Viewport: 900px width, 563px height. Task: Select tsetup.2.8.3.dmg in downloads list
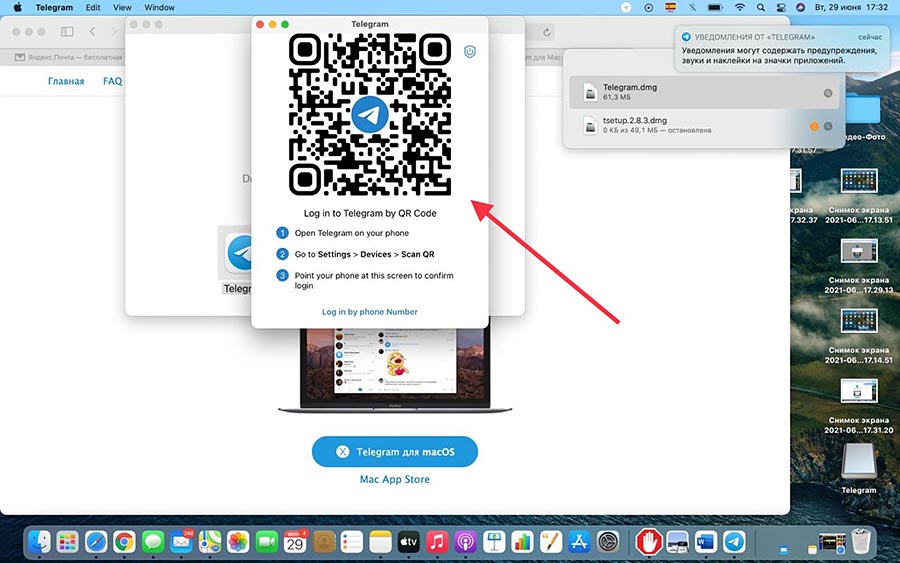point(704,125)
